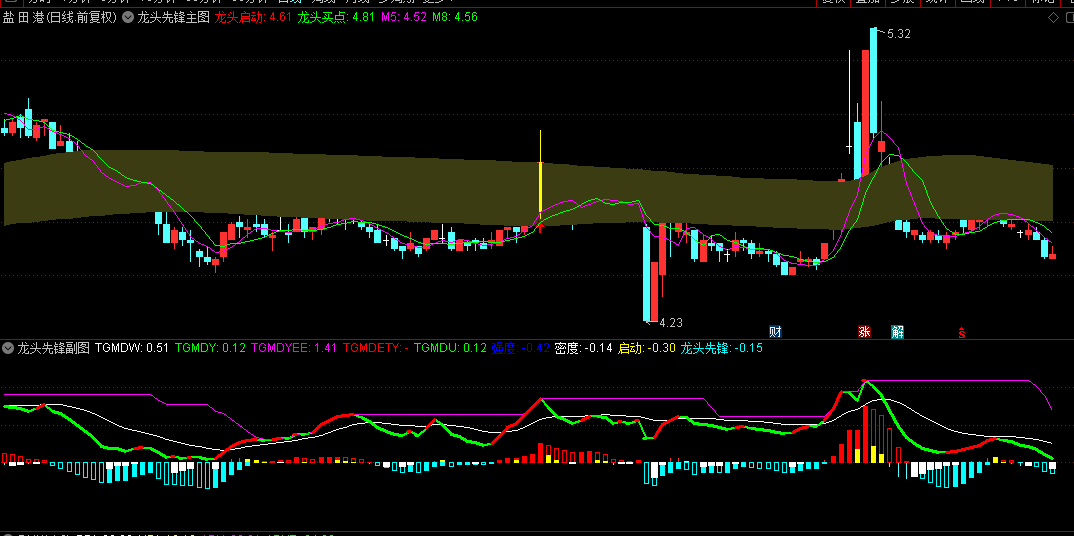
Task: Click the TGMDYEE: 1.41 value
Action: tap(294, 348)
